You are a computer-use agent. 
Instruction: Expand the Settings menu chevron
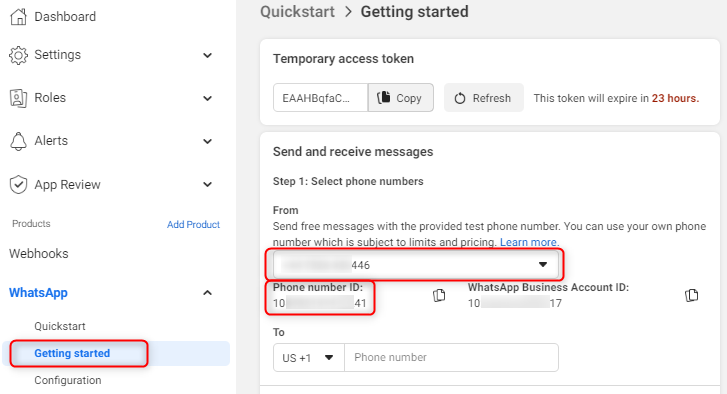point(207,55)
